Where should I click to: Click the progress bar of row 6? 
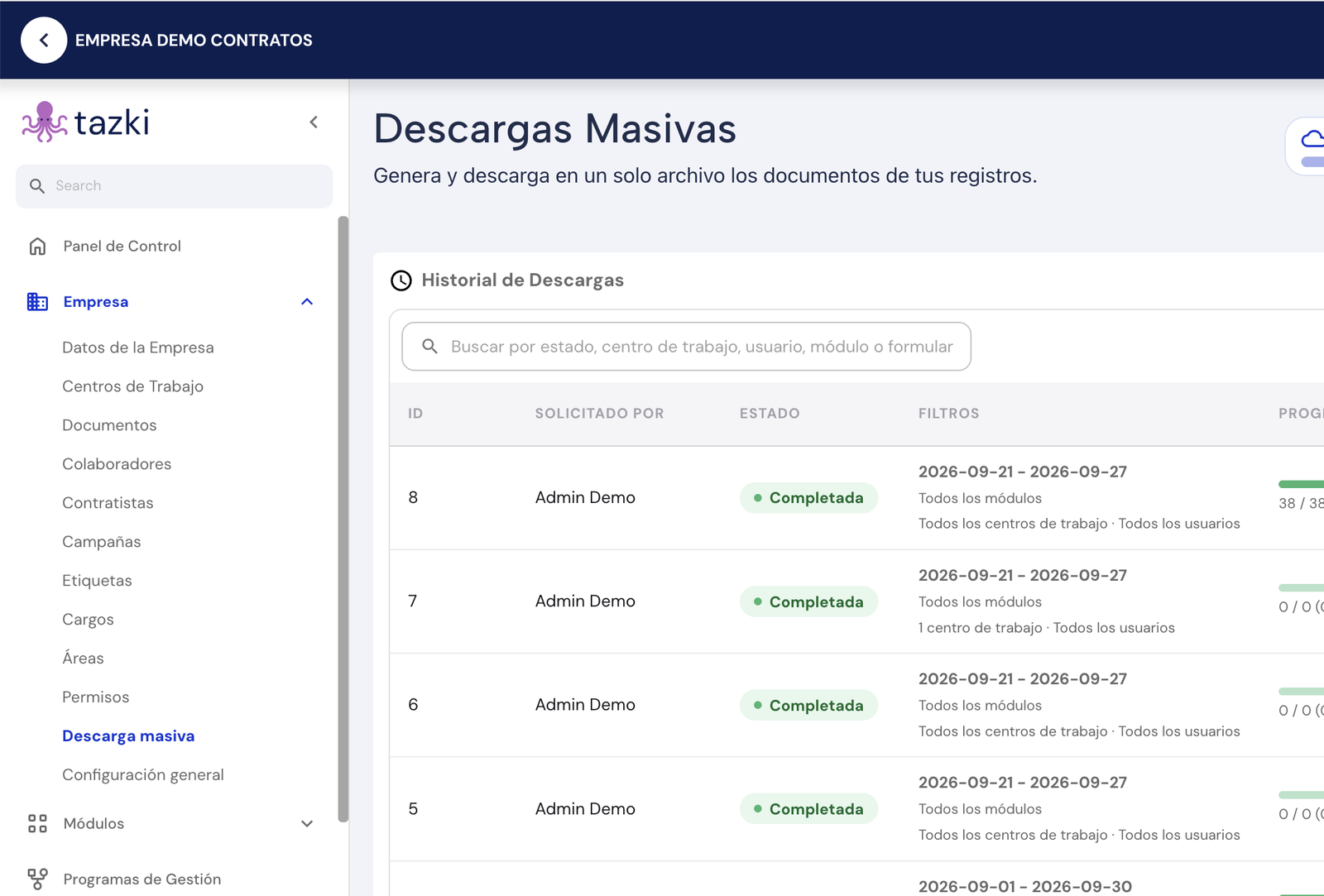click(1301, 691)
